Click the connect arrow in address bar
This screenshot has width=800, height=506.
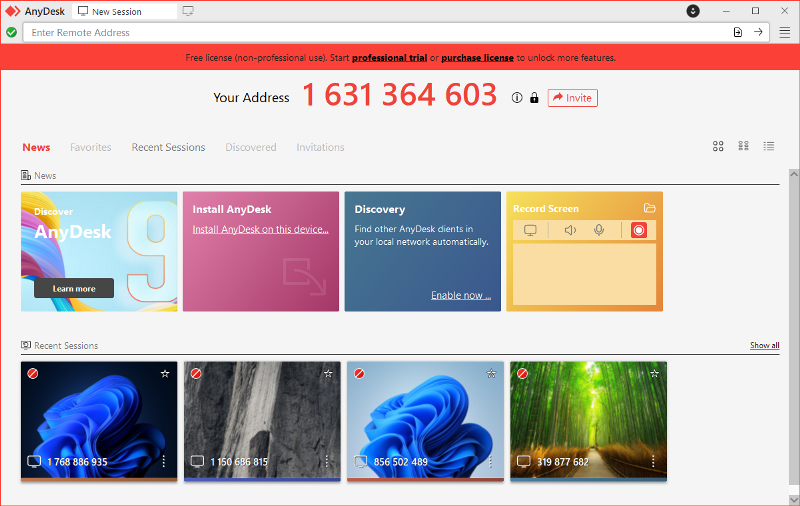758,32
